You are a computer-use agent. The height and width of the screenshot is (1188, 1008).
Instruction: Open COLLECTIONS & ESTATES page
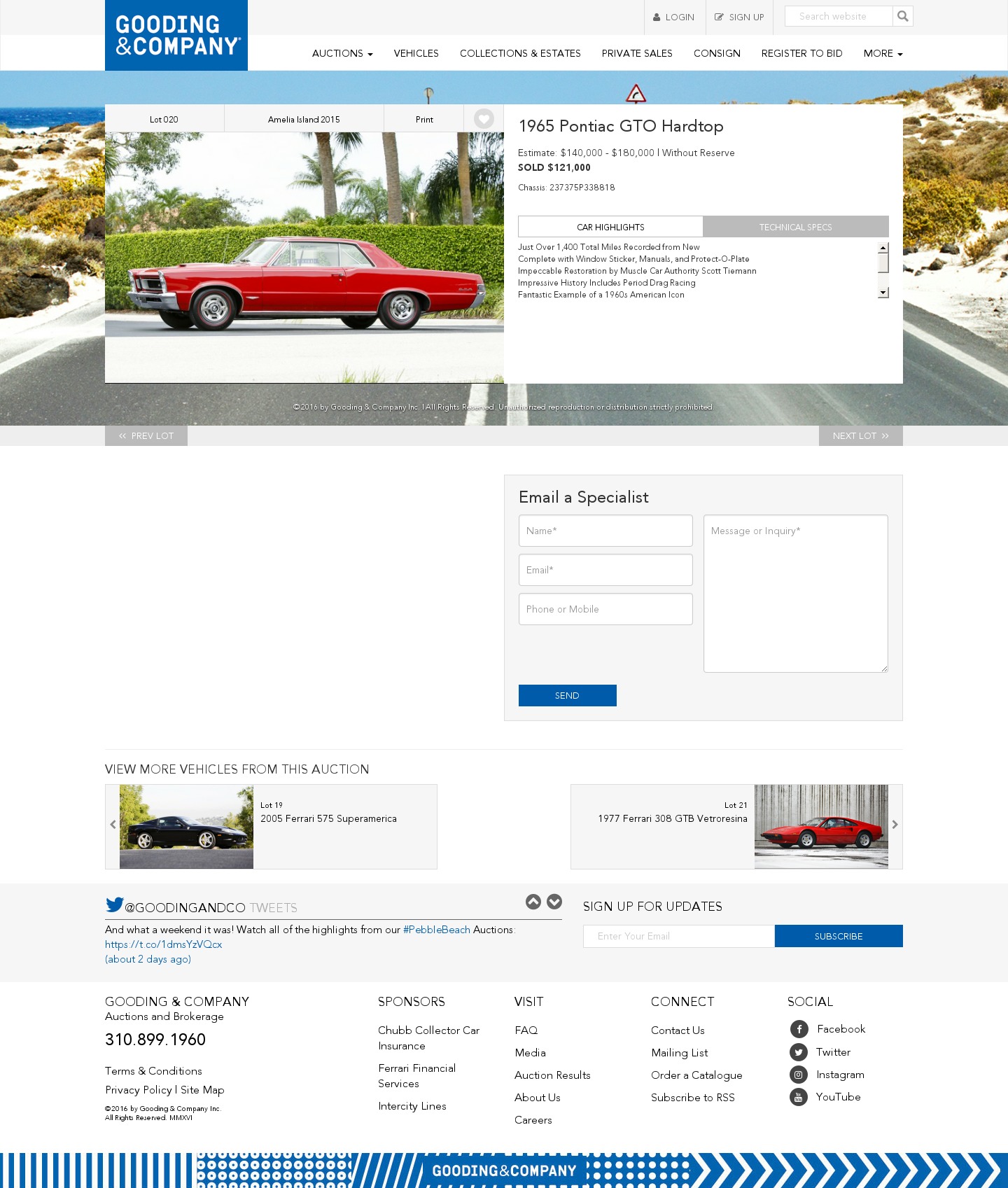[520, 53]
